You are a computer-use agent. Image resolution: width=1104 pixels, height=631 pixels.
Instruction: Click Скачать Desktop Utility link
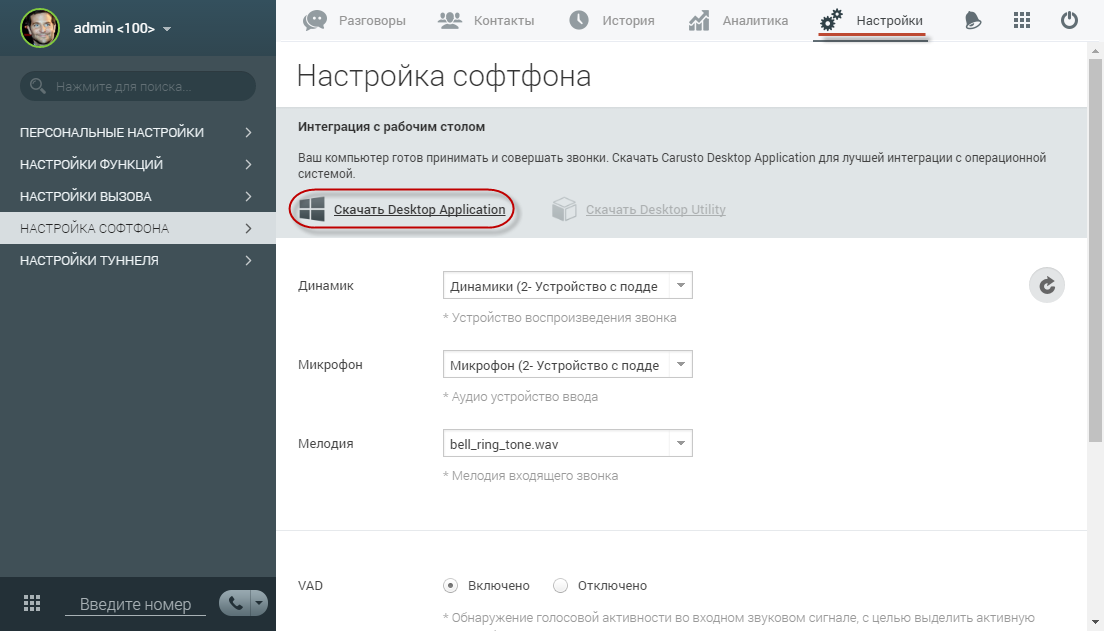656,209
